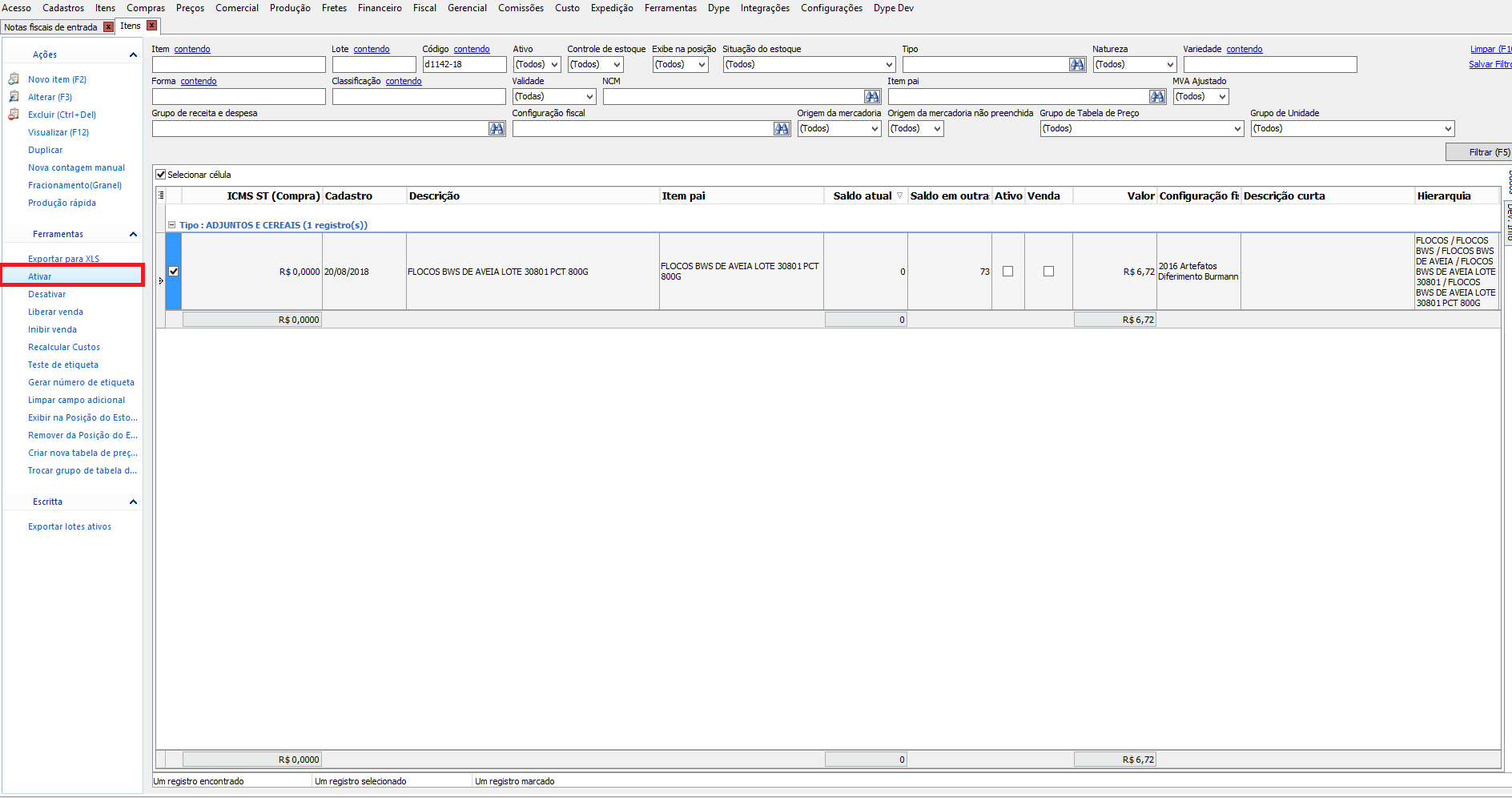Open Origem da mercadoria não preenchida dropdown
The image size is (1512, 798).
tap(937, 128)
